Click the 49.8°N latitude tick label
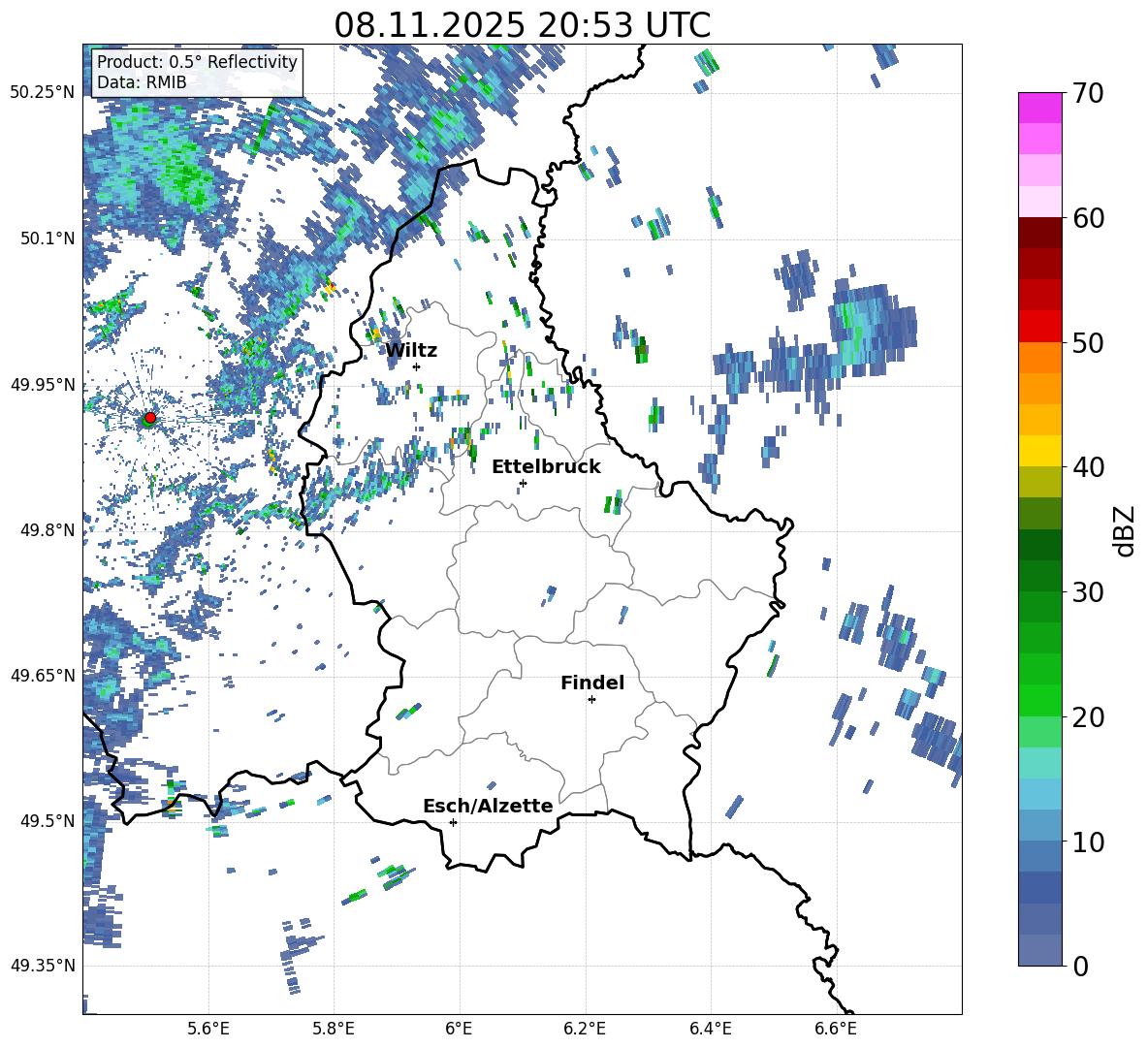 click(47, 530)
